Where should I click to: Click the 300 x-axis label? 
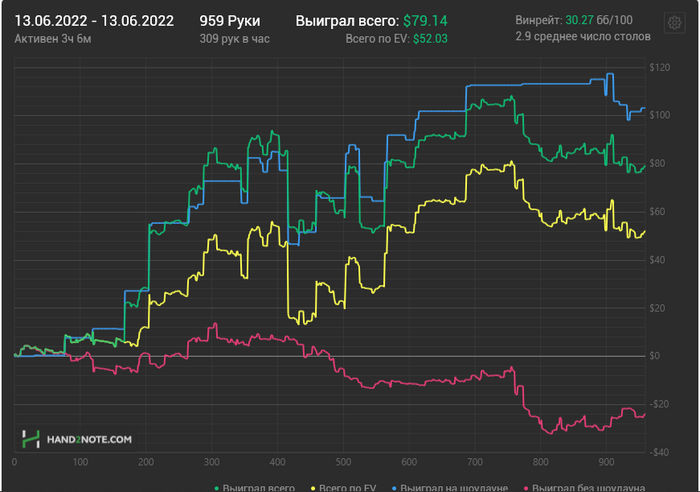click(212, 462)
